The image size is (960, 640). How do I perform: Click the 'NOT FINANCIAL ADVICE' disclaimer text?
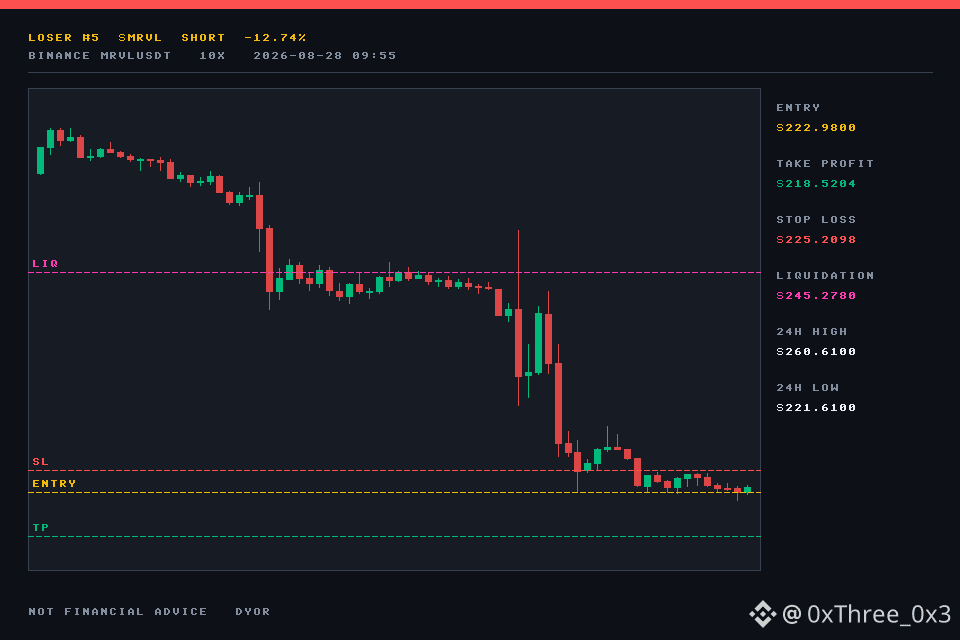[118, 612]
